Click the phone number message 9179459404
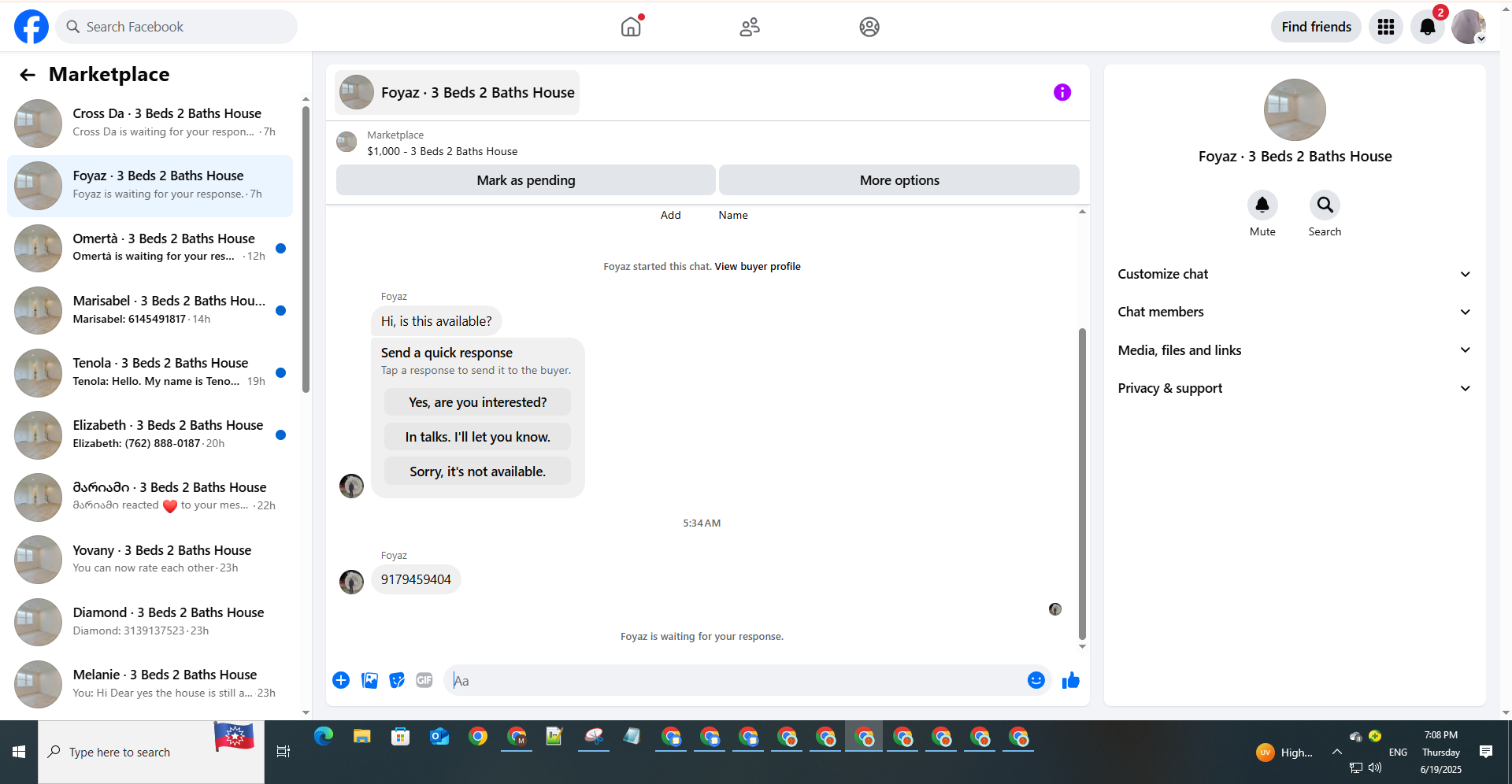The height and width of the screenshot is (784, 1512). click(x=416, y=579)
